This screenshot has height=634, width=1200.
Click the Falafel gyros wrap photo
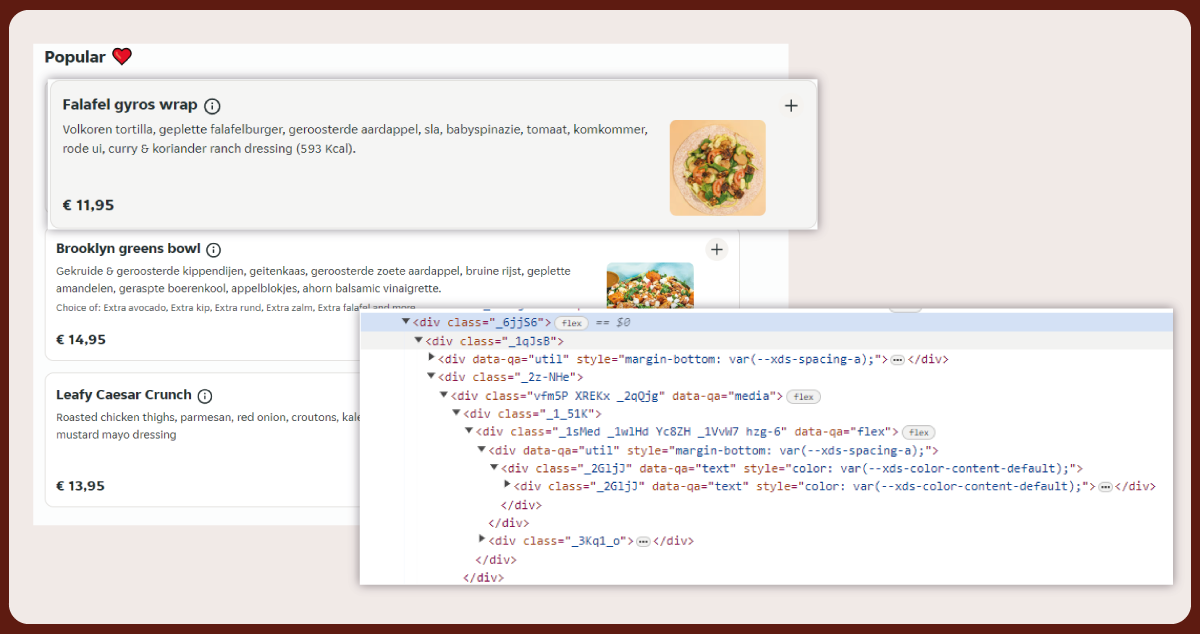click(717, 167)
